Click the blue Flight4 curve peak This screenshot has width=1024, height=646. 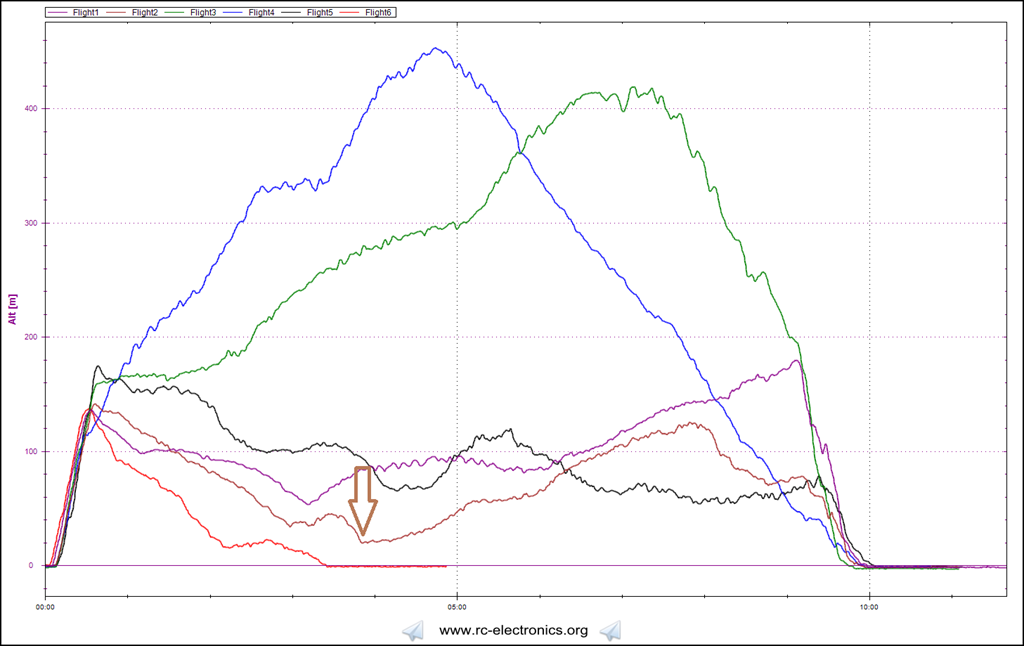click(435, 48)
